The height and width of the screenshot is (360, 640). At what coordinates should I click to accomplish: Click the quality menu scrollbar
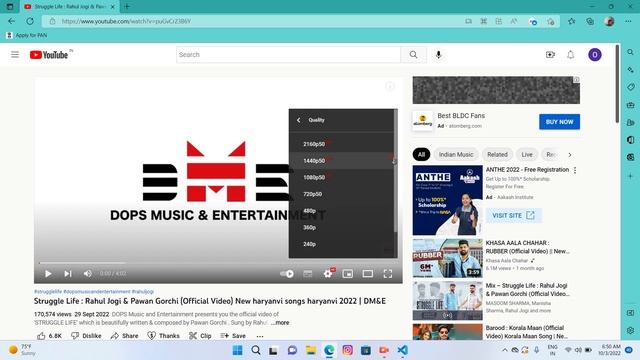pos(396,171)
